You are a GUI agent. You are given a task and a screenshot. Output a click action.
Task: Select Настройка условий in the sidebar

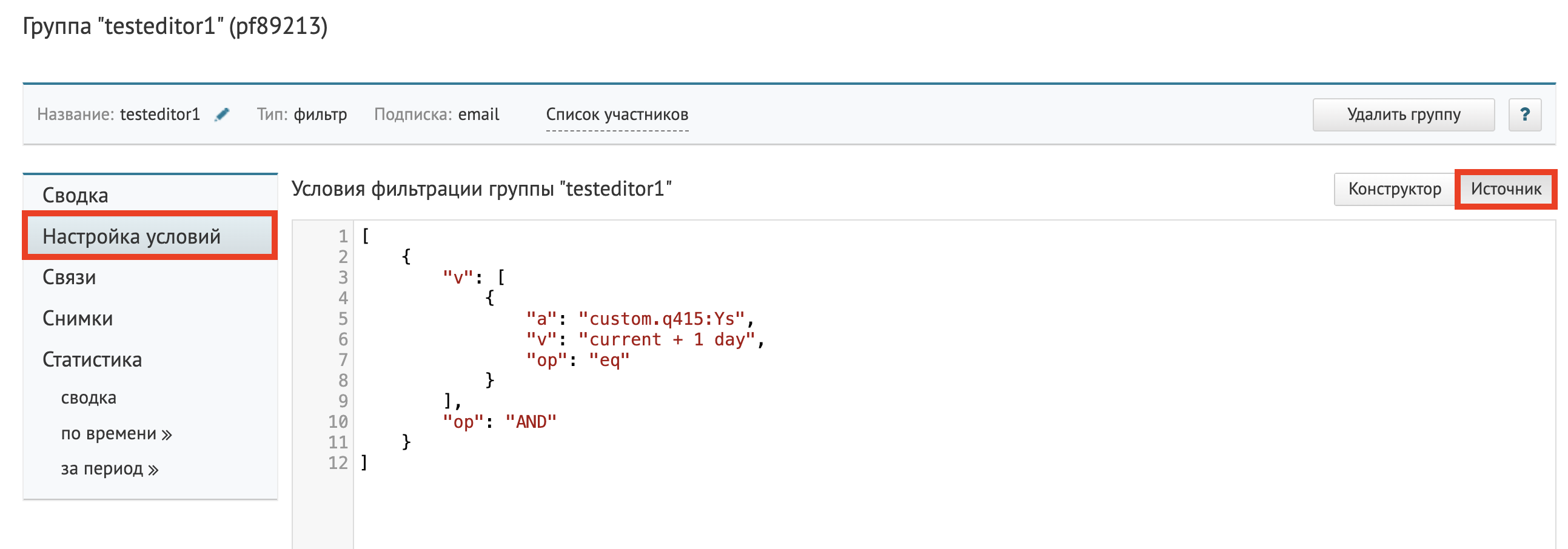[x=132, y=236]
